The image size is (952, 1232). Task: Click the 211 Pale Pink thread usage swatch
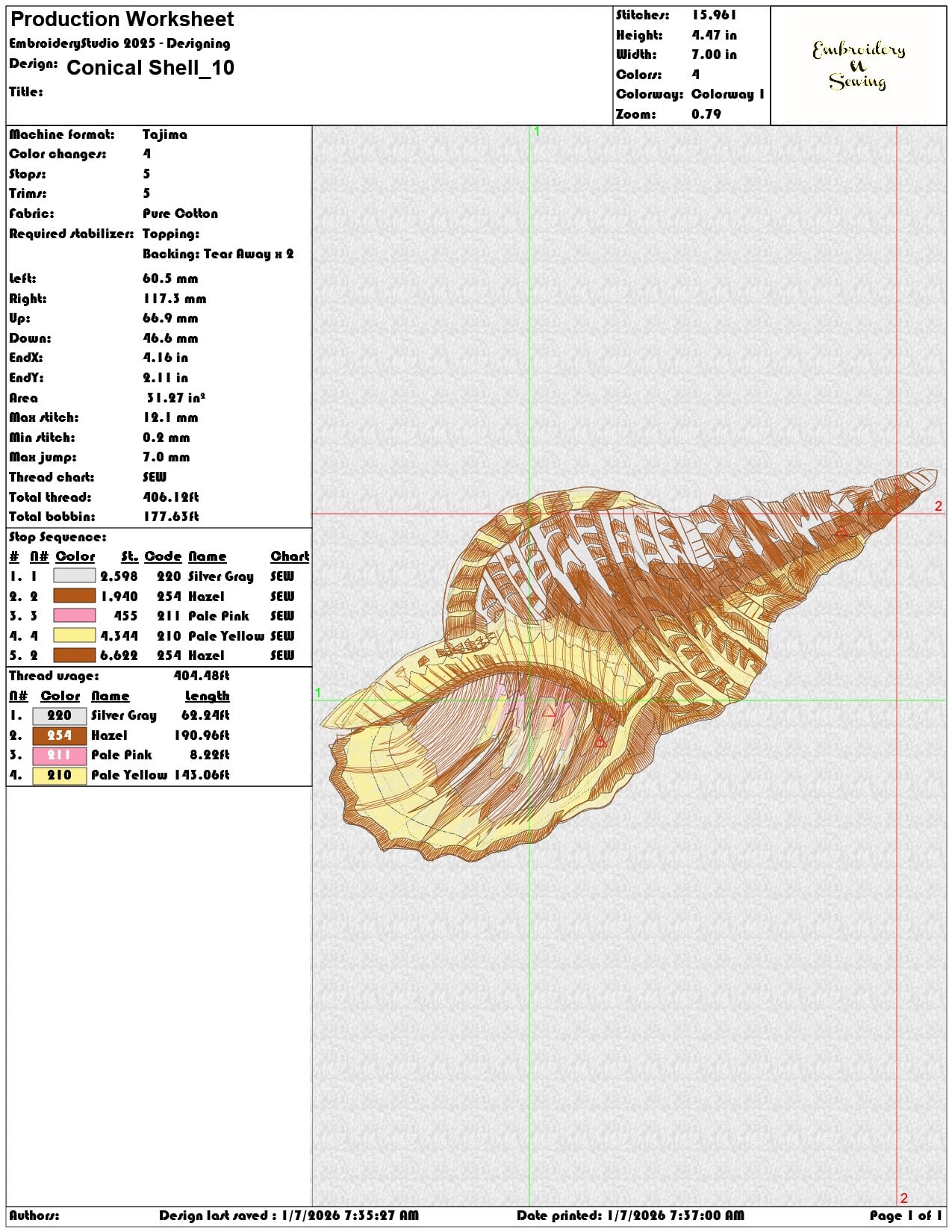[60, 755]
